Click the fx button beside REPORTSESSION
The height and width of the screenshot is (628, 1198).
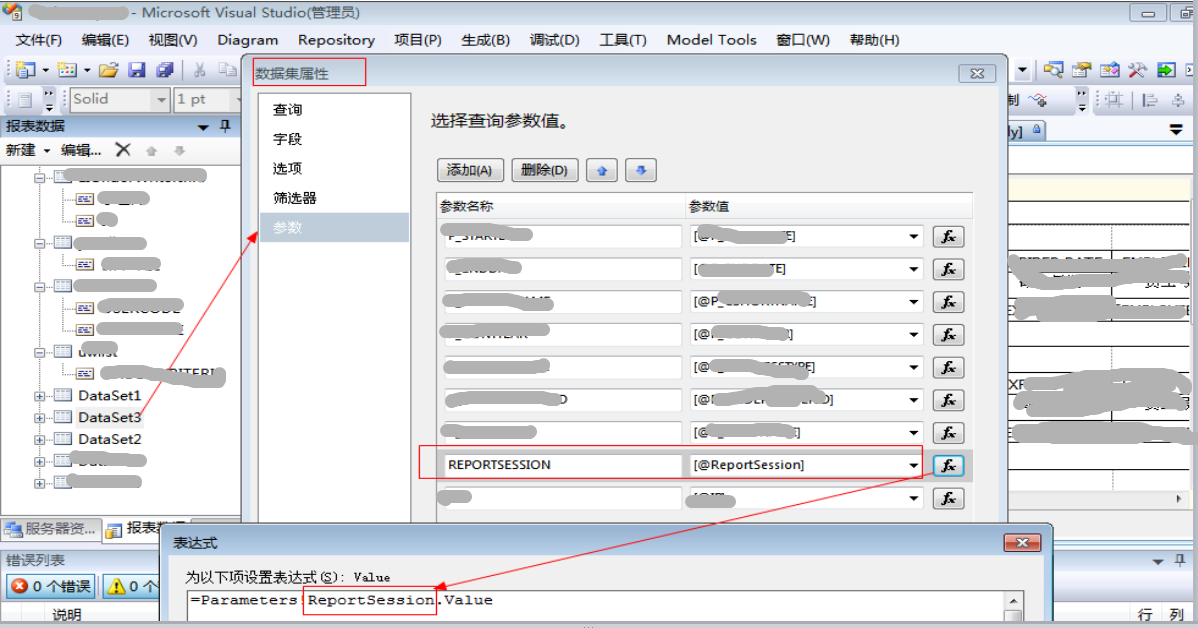click(x=948, y=465)
